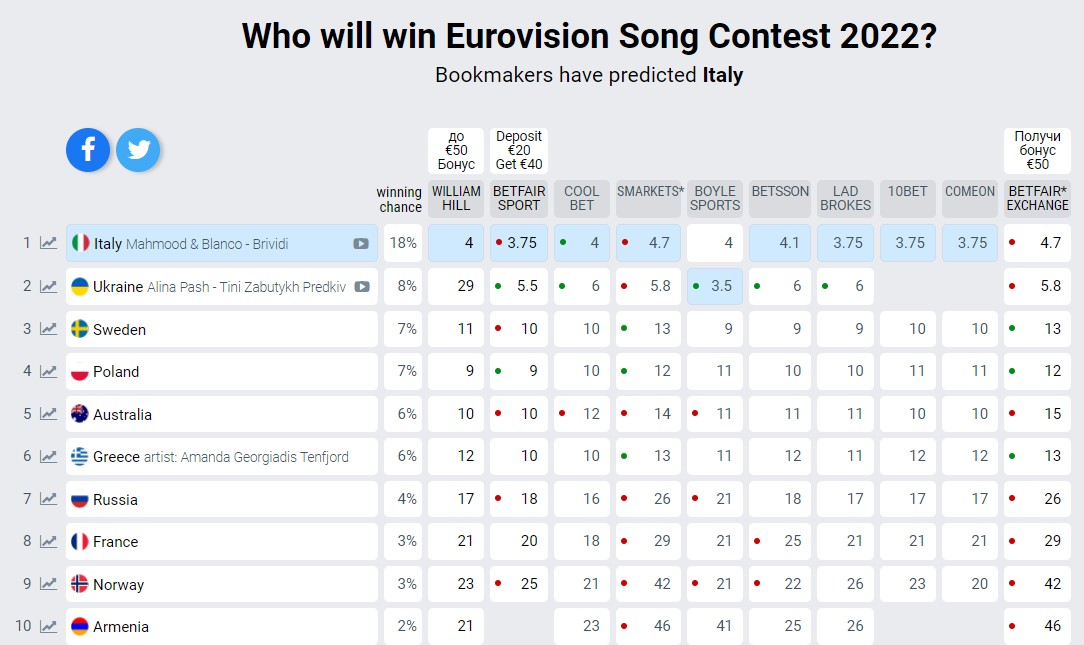Image resolution: width=1084 pixels, height=645 pixels.
Task: Open the Betfair Sport bookmaker header
Action: coord(519,198)
